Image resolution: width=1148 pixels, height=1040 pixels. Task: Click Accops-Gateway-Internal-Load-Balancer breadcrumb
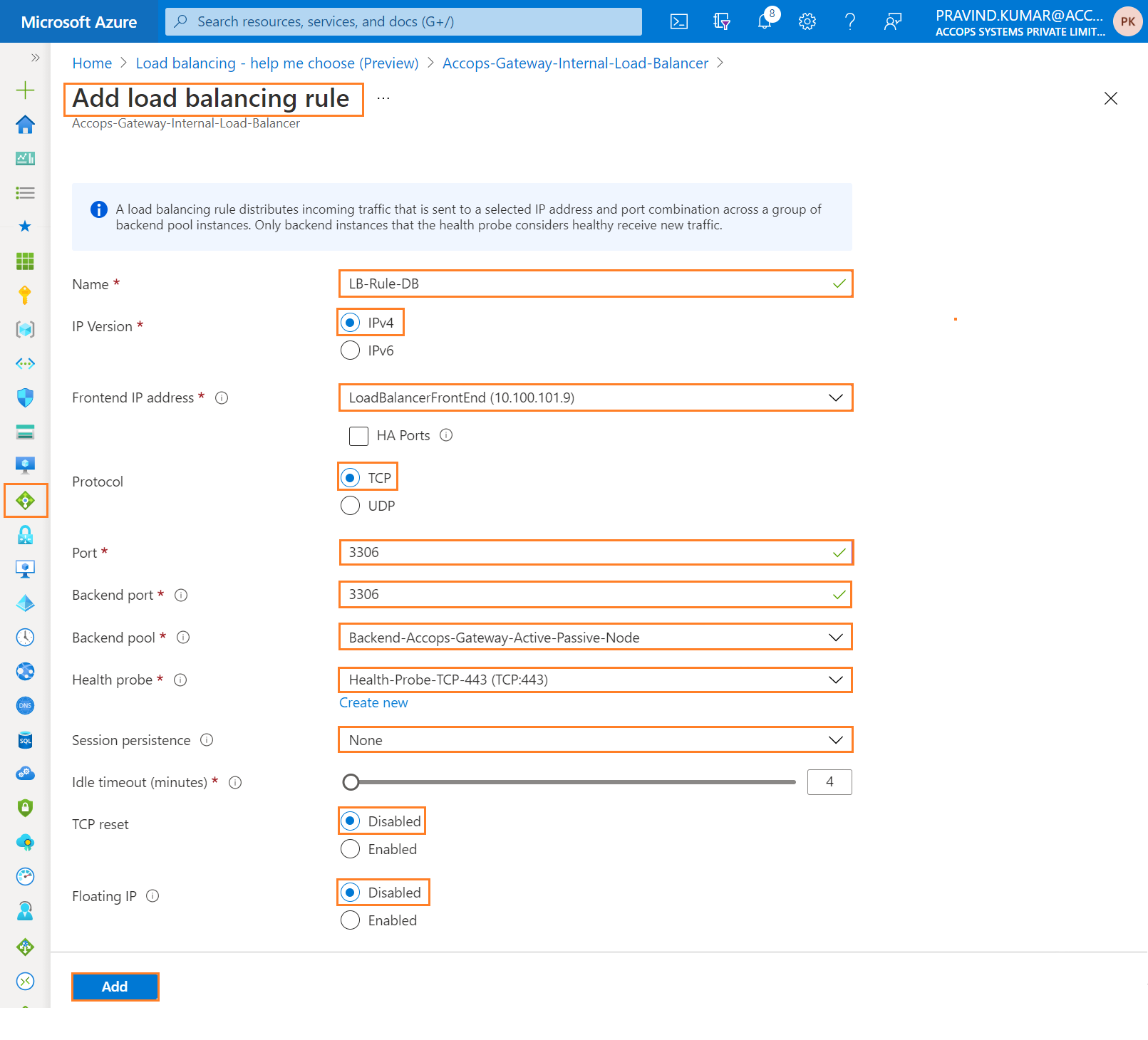575,63
